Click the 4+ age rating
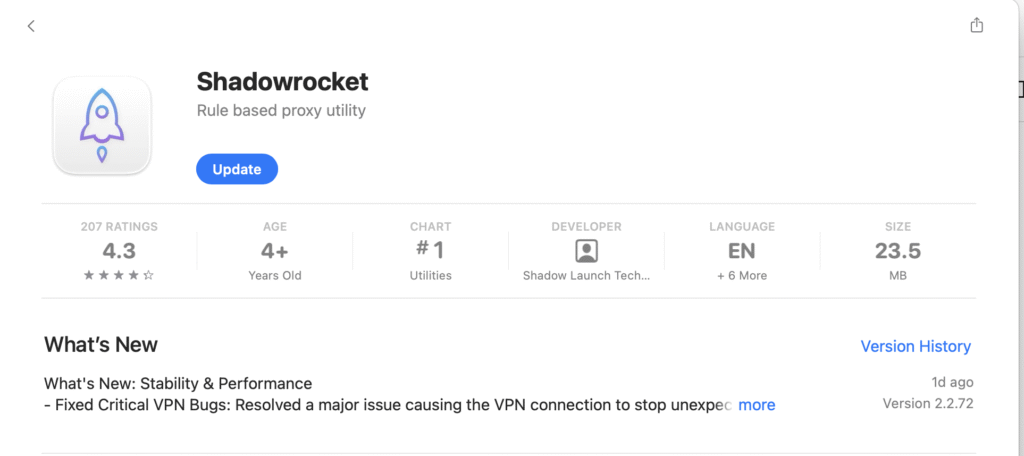Viewport: 1024px width, 456px height. point(274,251)
